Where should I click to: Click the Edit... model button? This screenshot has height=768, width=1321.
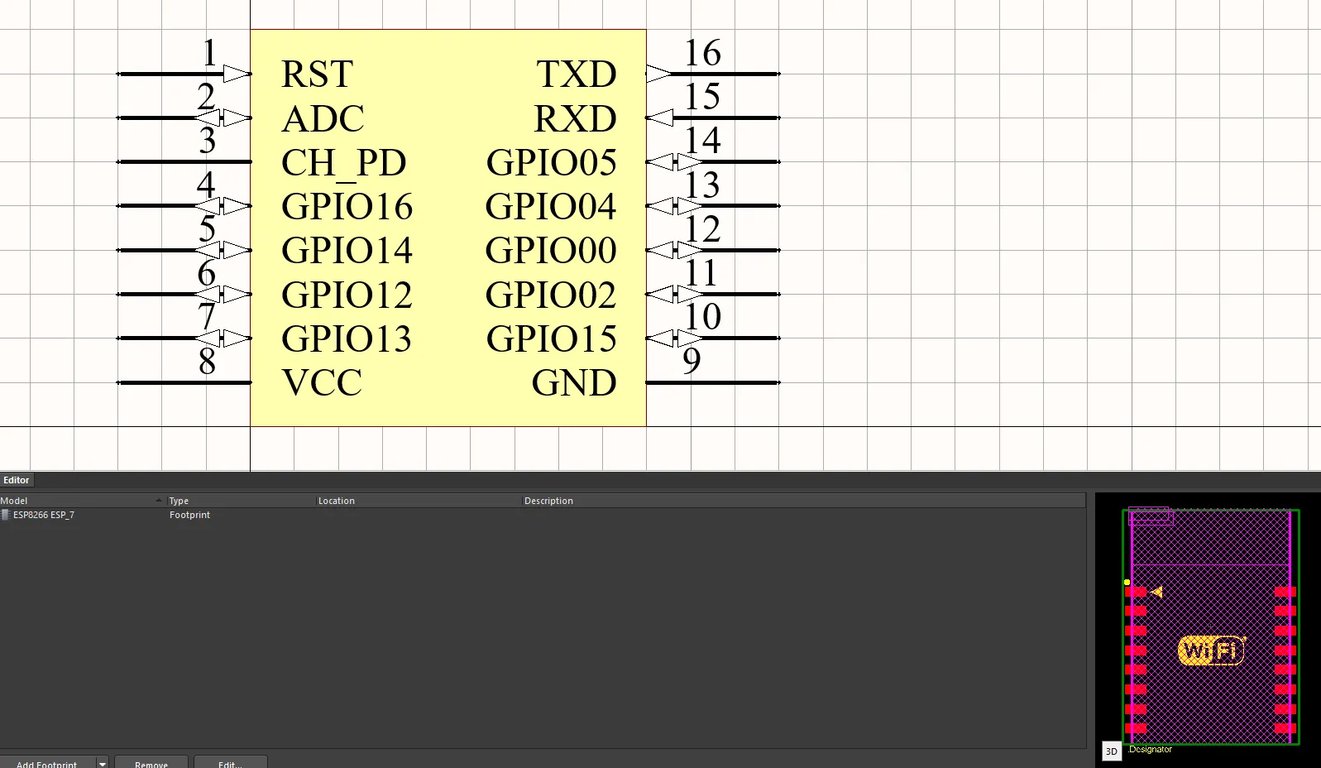231,764
